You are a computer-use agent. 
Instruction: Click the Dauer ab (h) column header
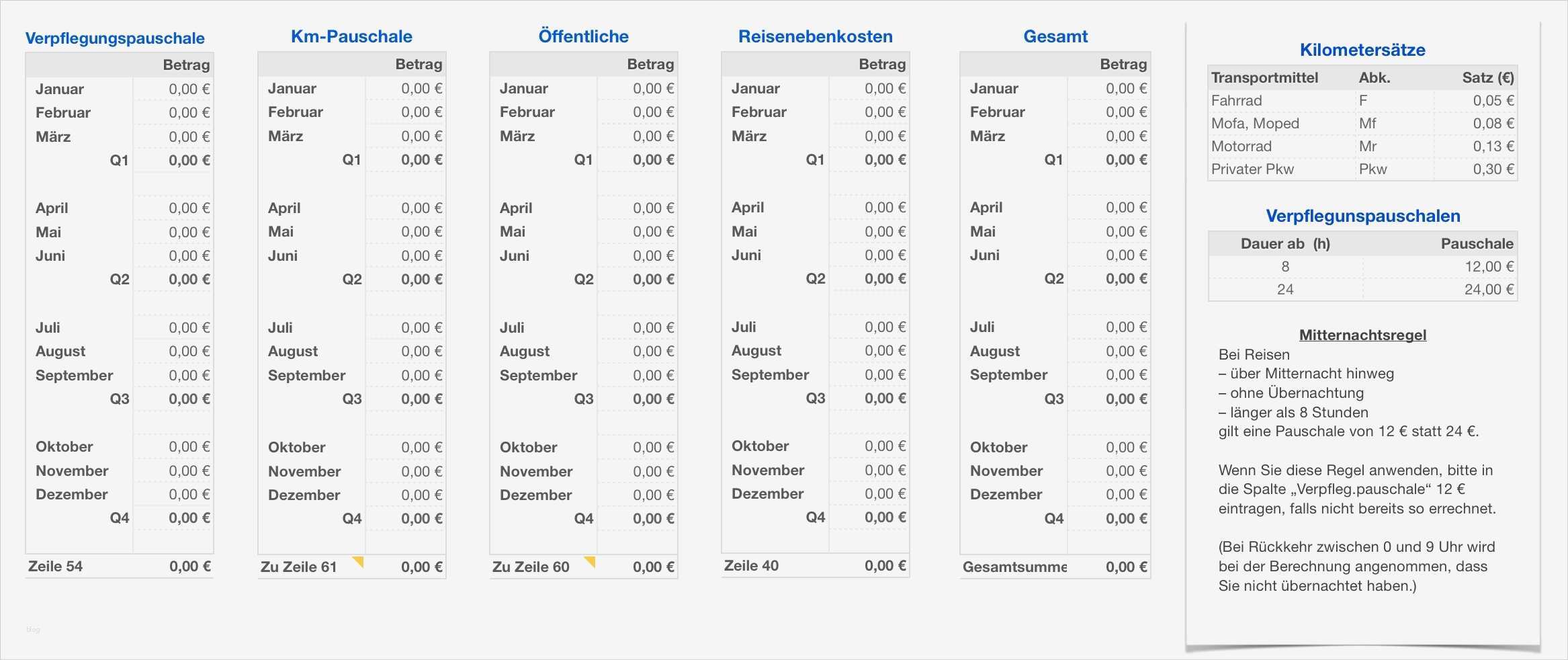coord(1284,244)
